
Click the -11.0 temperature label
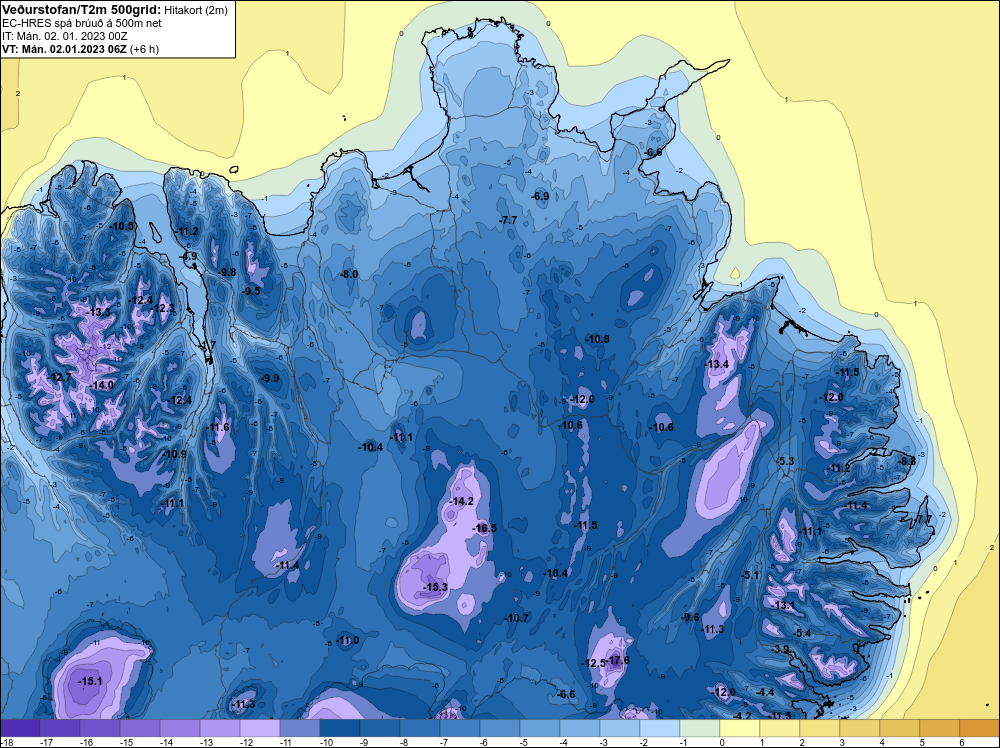tap(348, 640)
